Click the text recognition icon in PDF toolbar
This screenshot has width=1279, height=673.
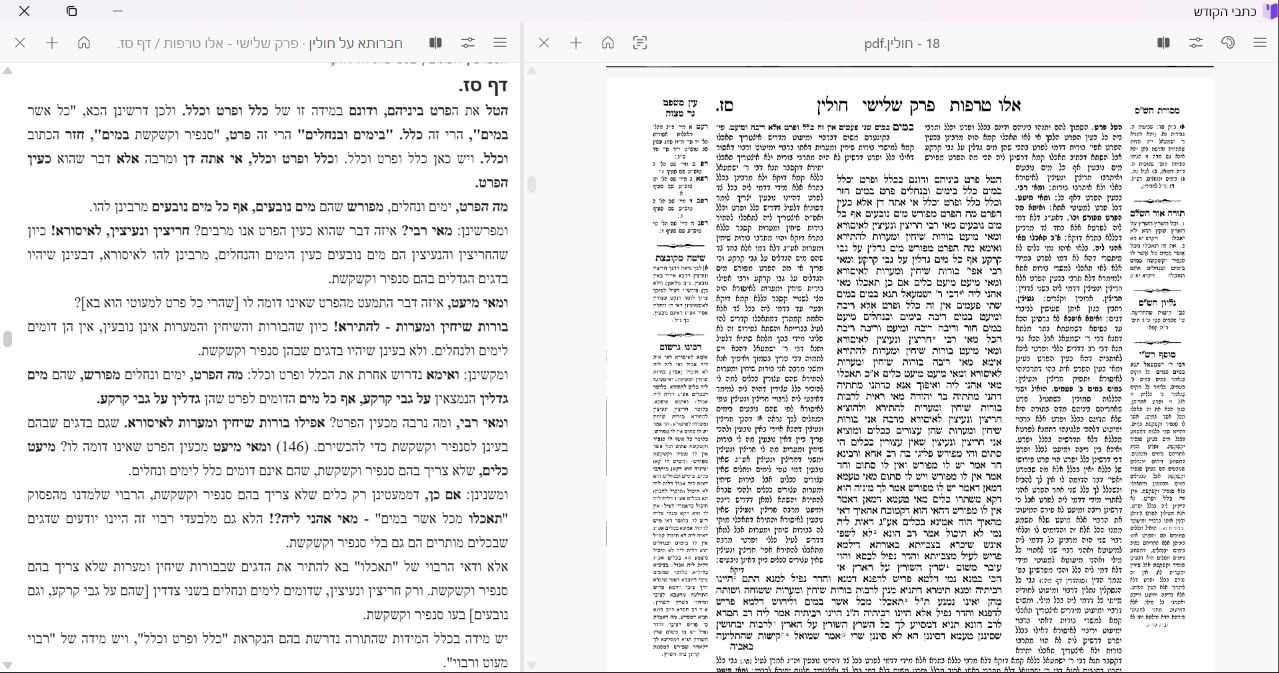(640, 43)
